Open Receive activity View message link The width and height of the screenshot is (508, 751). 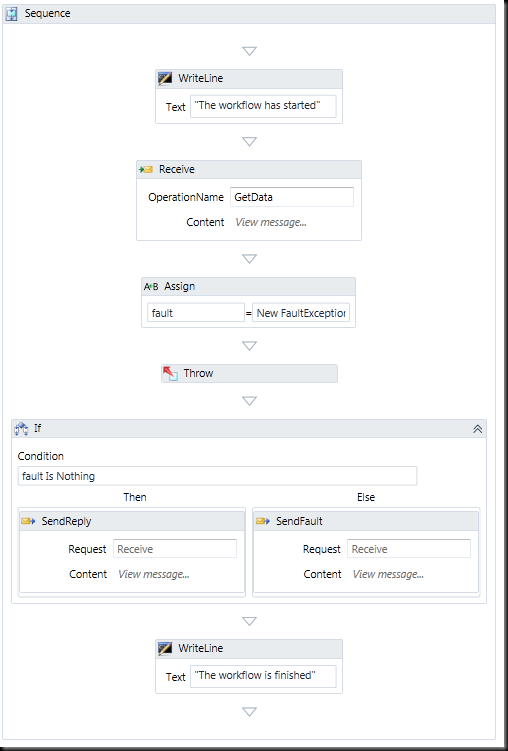pos(271,222)
